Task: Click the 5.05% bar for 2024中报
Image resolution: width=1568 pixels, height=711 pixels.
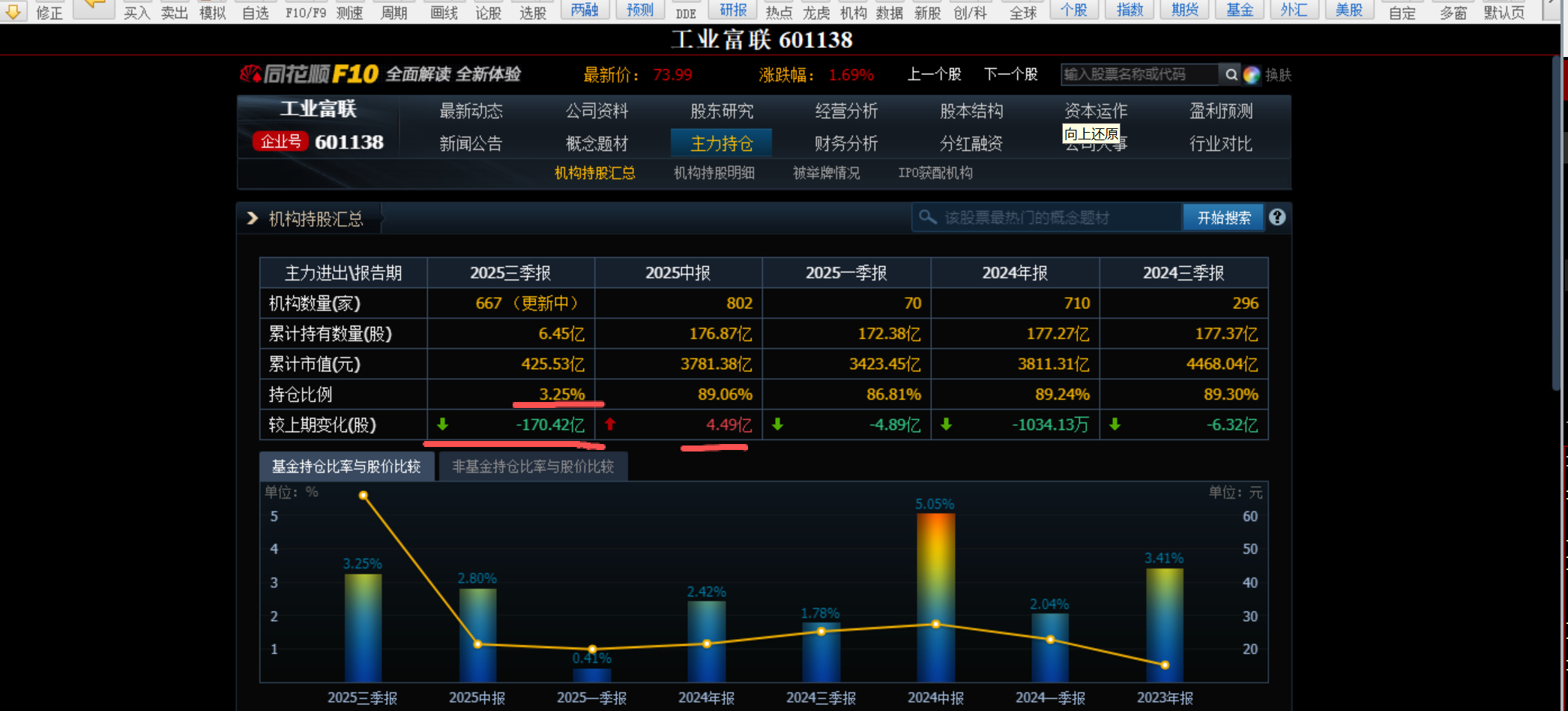Action: click(x=936, y=598)
